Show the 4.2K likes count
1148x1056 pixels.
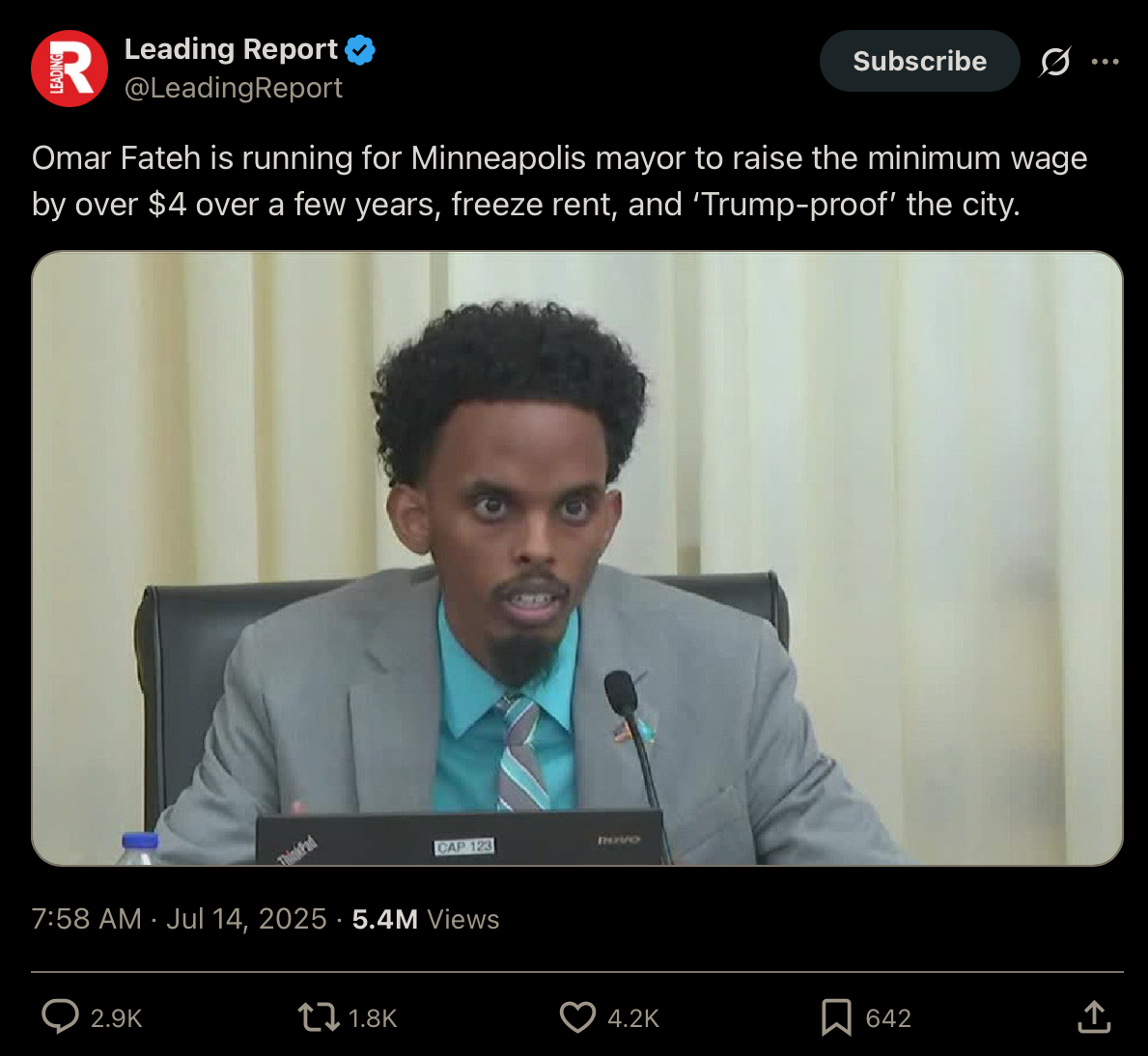pyautogui.click(x=633, y=1018)
